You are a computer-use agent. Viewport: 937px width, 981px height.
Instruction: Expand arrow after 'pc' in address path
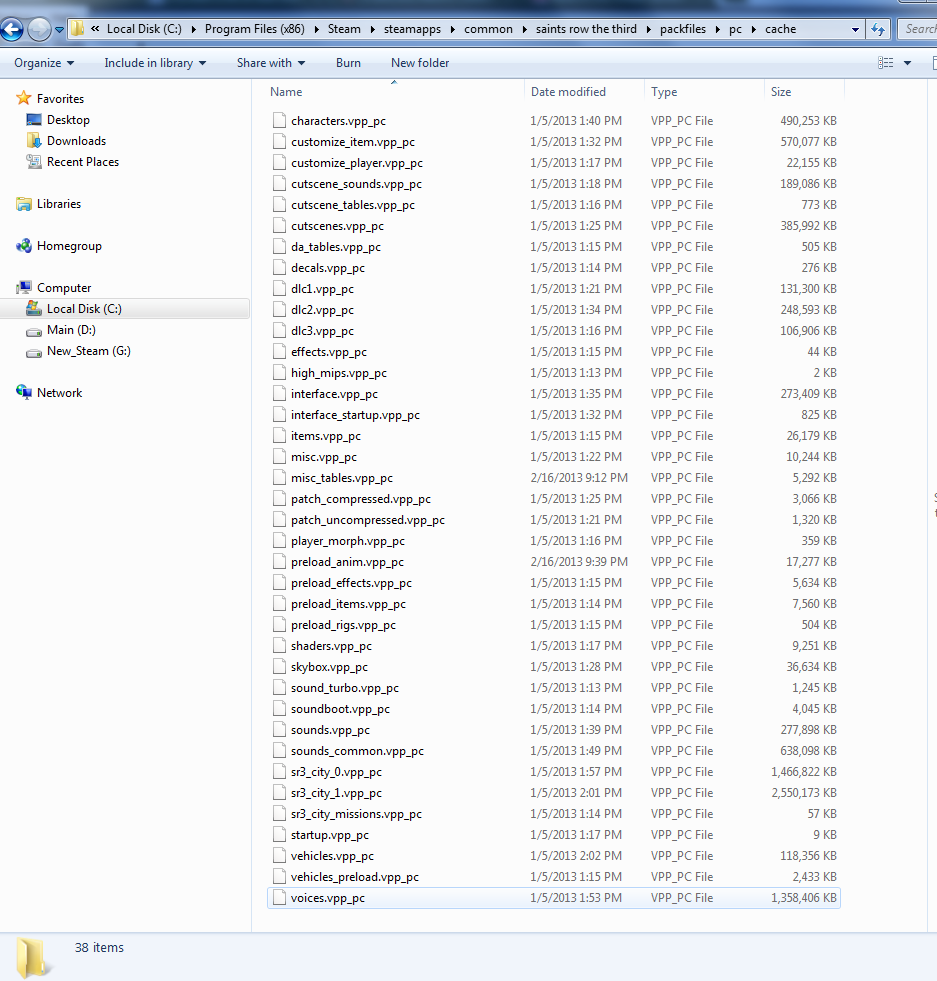pos(753,29)
